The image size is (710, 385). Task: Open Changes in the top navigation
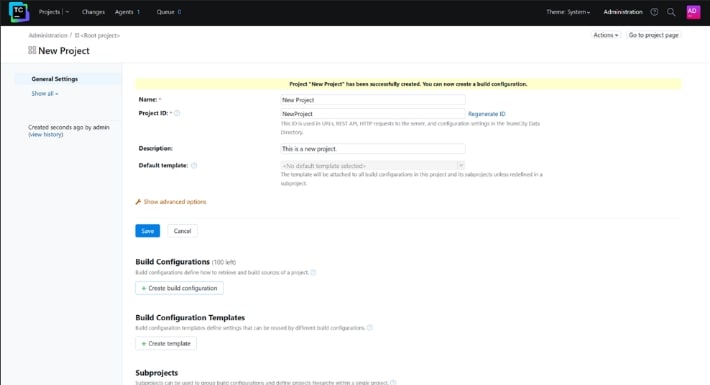[x=93, y=12]
